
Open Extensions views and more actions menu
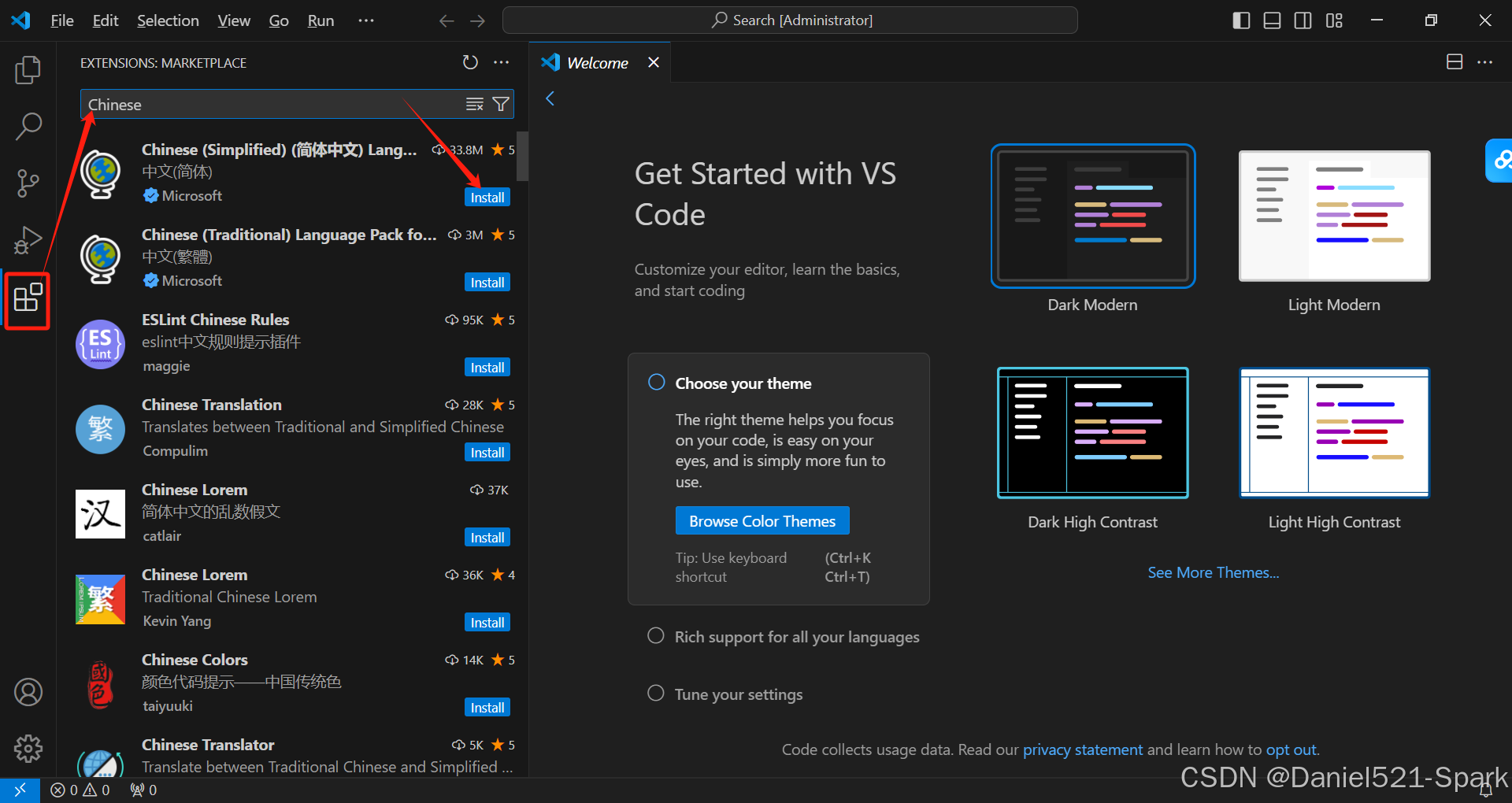coord(502,62)
